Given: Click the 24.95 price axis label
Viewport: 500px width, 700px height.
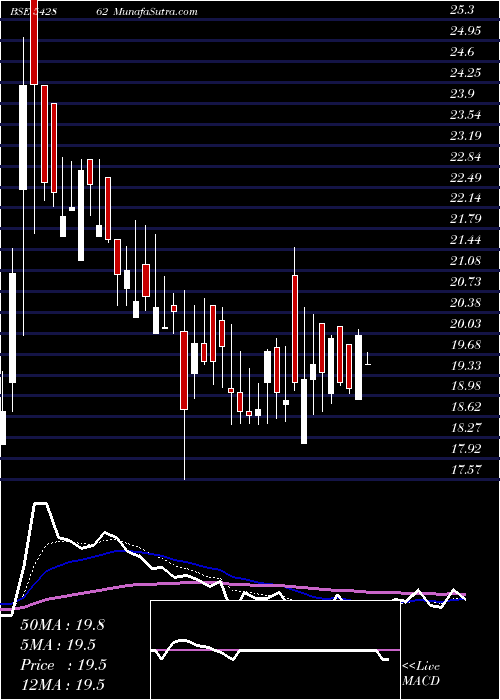Looking at the screenshot, I should (465, 31).
